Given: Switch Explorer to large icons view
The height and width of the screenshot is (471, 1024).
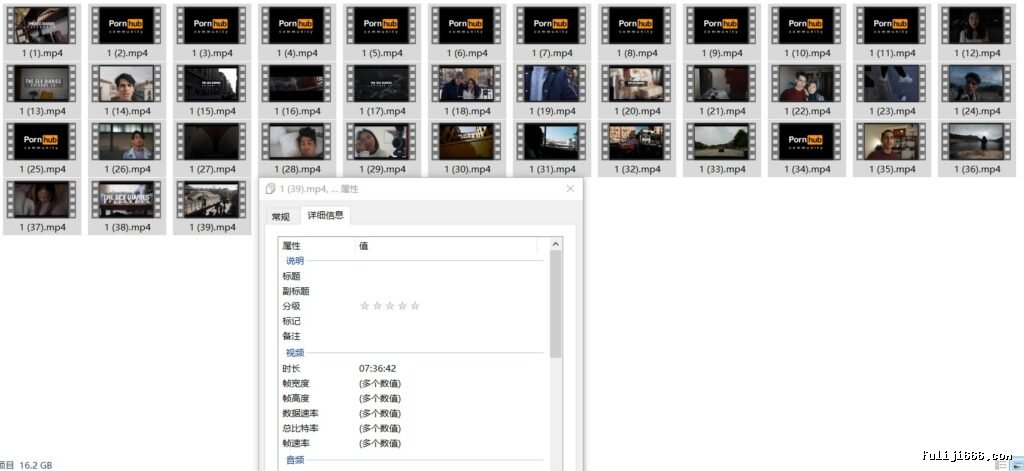Looking at the screenshot, I should 1016,465.
